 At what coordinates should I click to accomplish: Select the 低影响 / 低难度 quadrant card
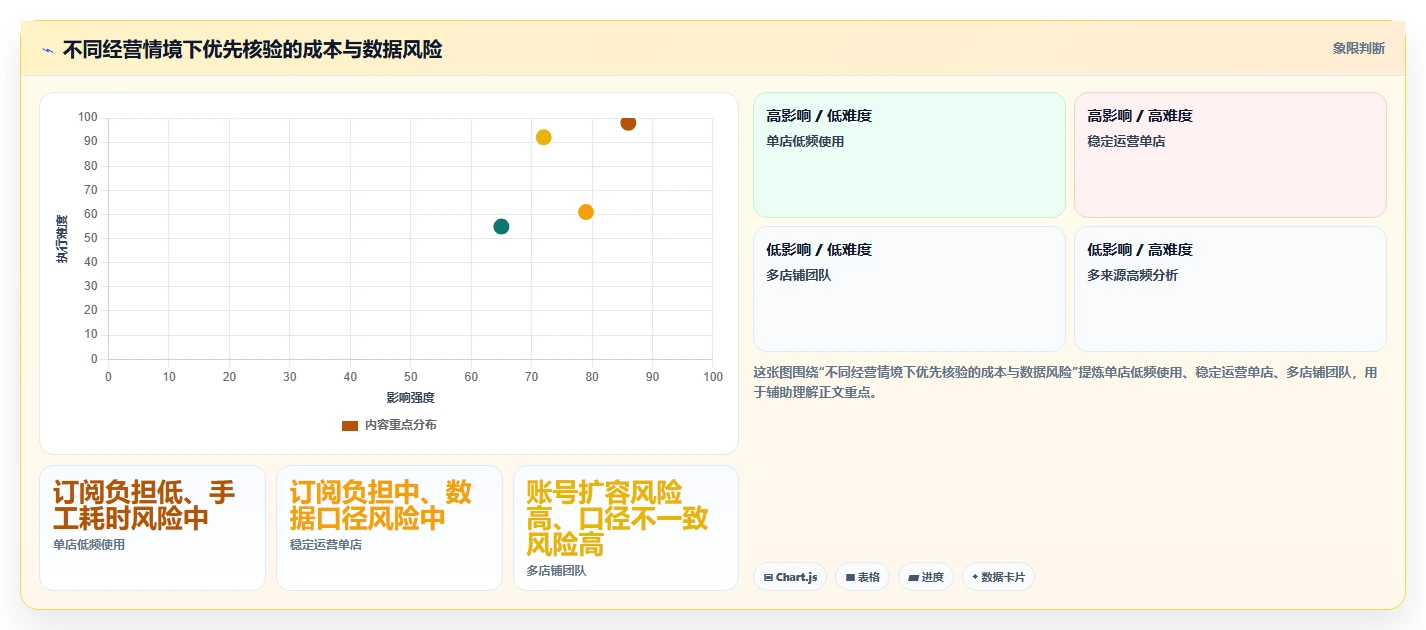pos(909,289)
